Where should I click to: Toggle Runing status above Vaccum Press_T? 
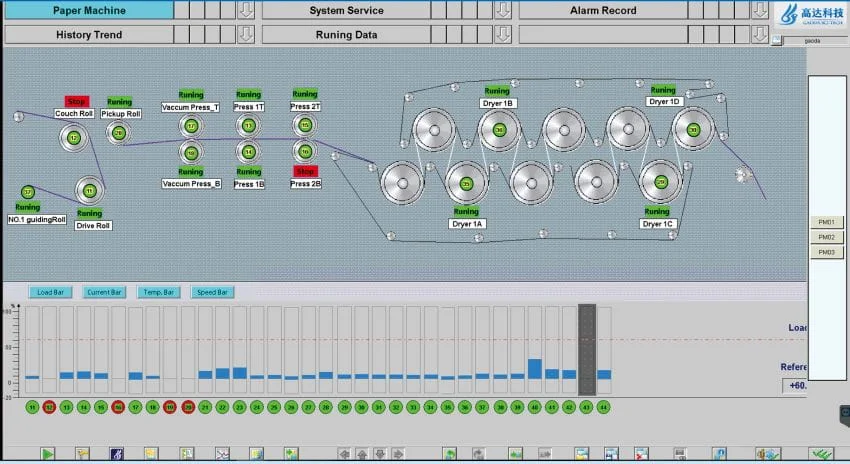[x=191, y=95]
